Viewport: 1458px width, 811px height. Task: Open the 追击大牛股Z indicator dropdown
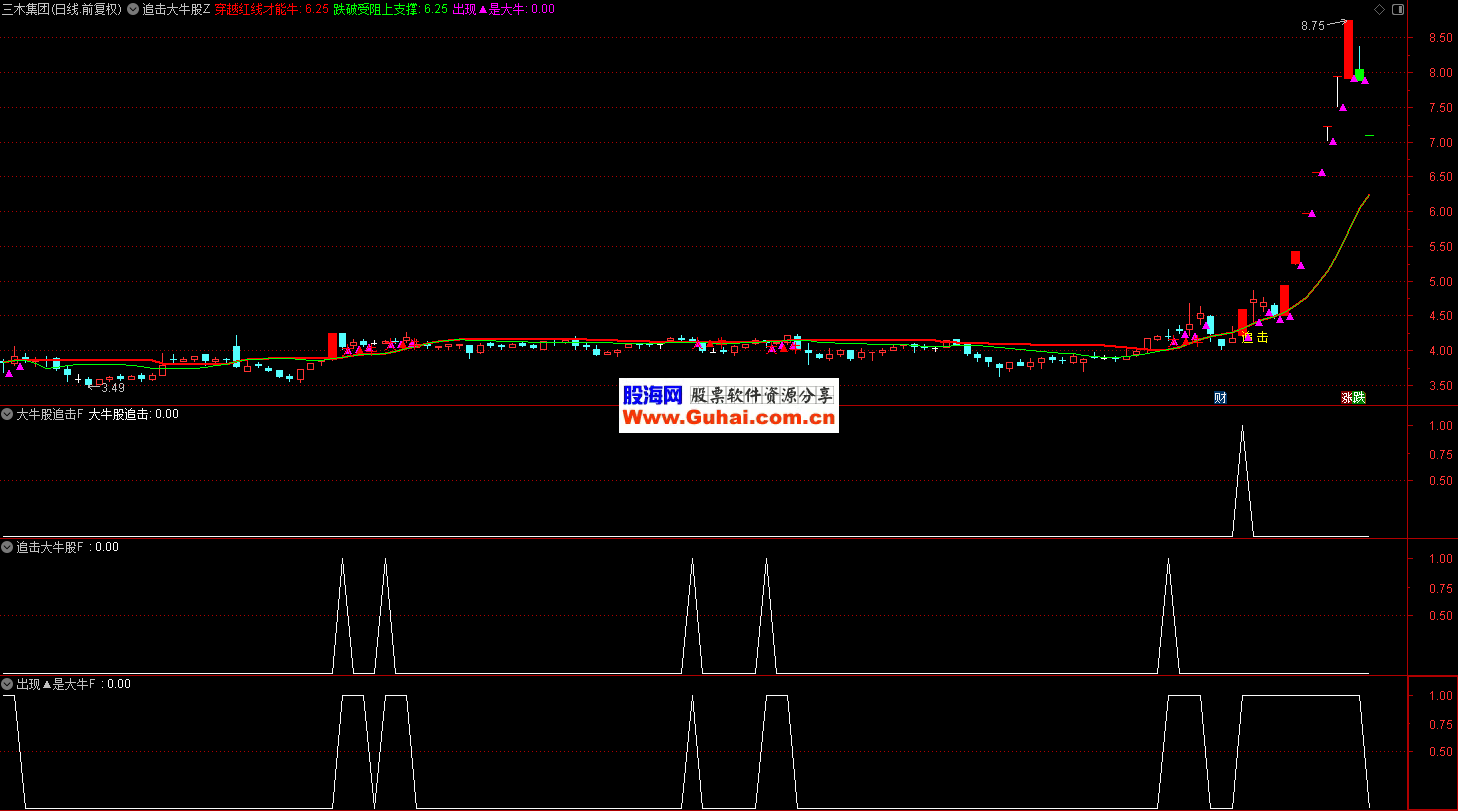coord(133,9)
